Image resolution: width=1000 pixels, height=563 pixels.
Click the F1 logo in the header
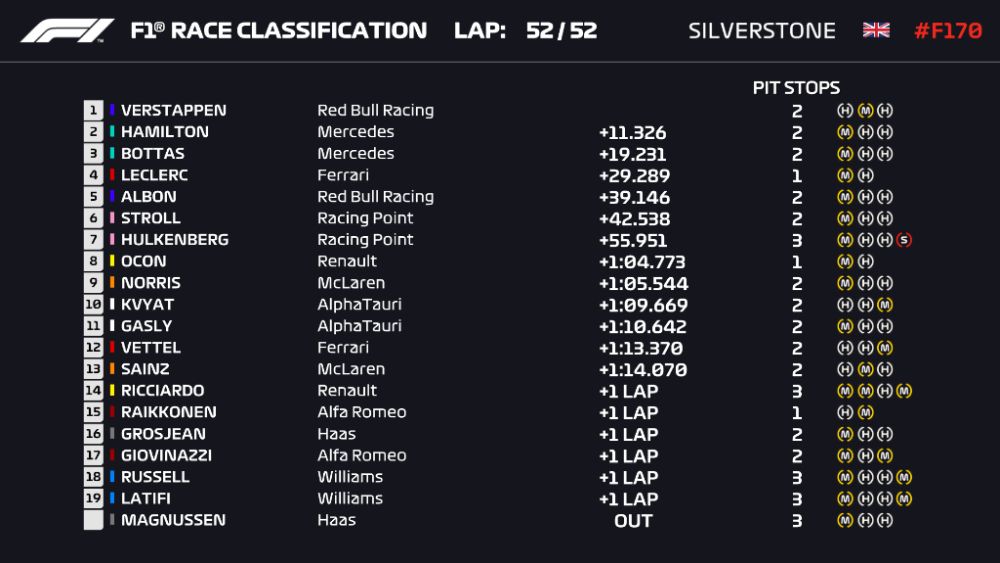tap(67, 31)
